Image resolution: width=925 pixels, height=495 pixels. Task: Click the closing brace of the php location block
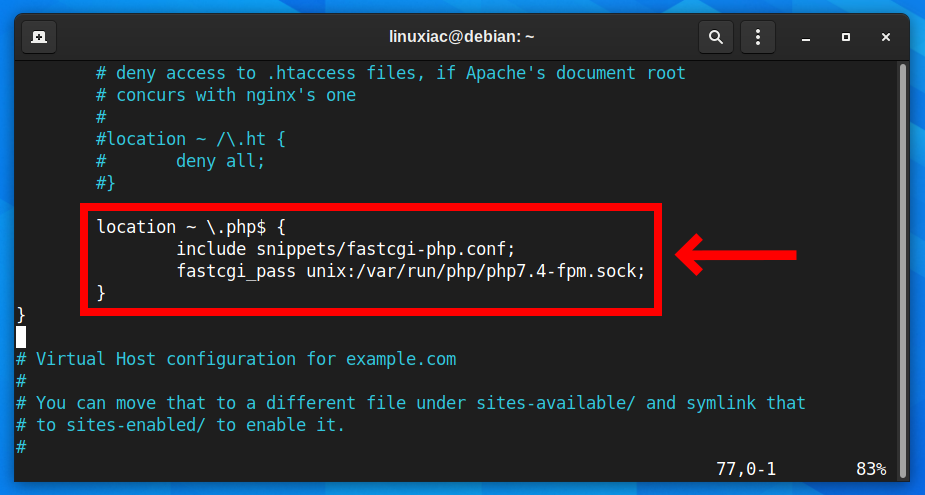101,293
